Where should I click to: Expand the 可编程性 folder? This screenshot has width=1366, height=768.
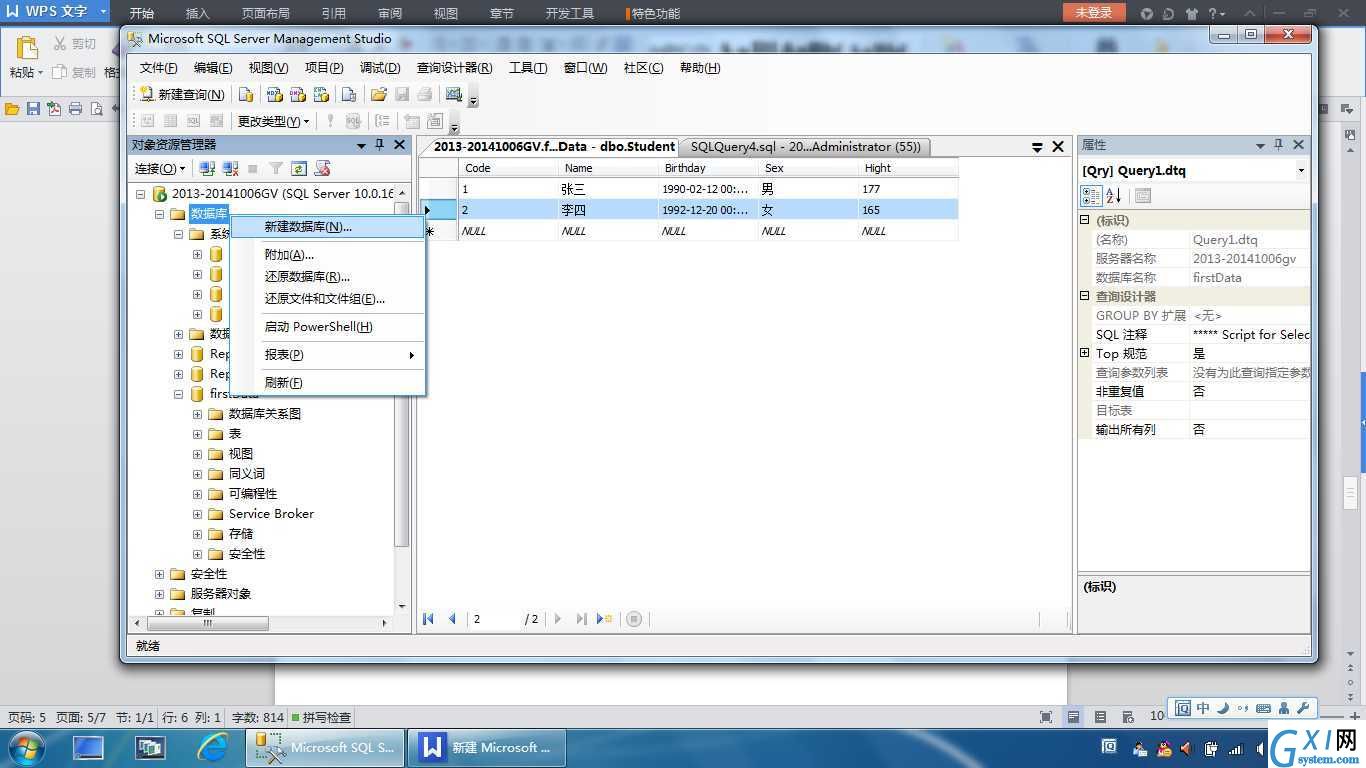click(x=198, y=494)
